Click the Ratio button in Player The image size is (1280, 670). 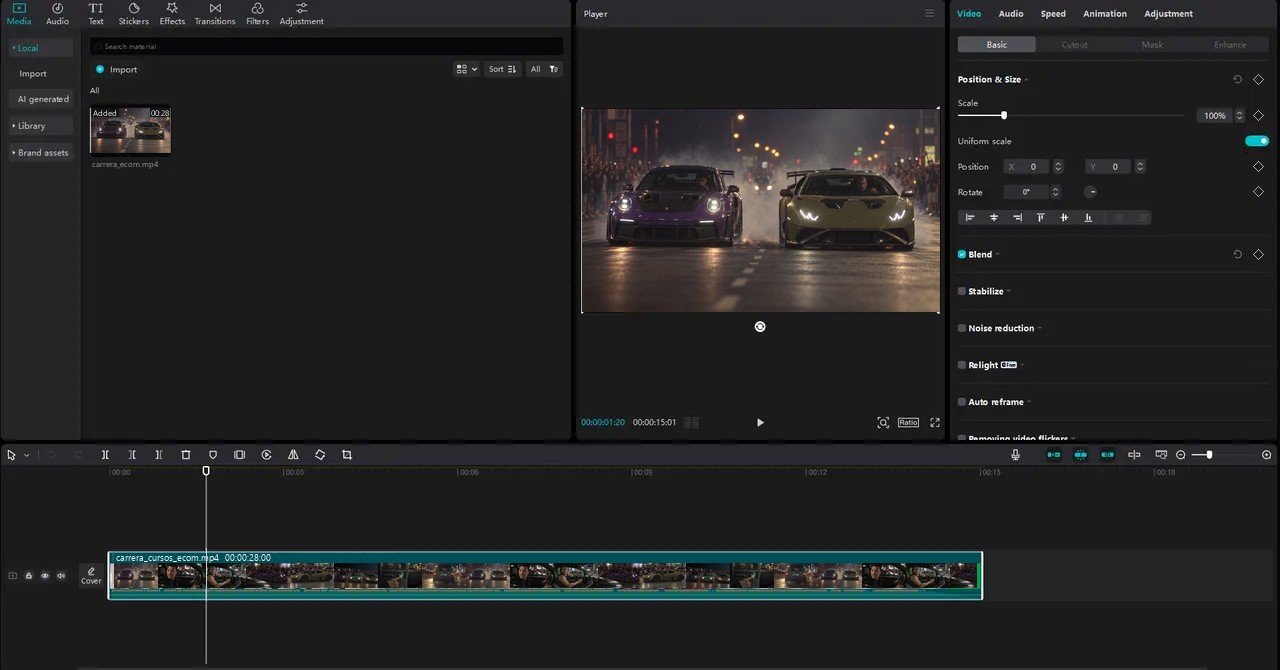(908, 423)
